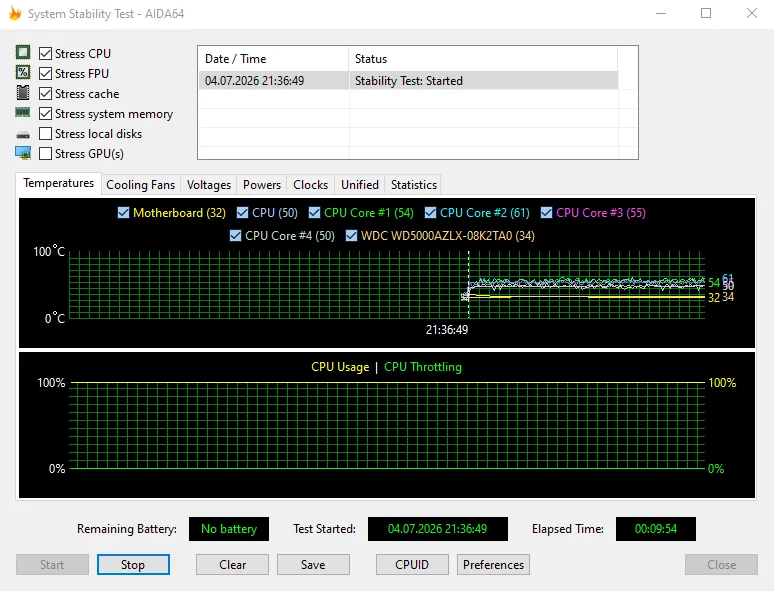
Task: Switch to the Powers tab
Action: pos(262,185)
